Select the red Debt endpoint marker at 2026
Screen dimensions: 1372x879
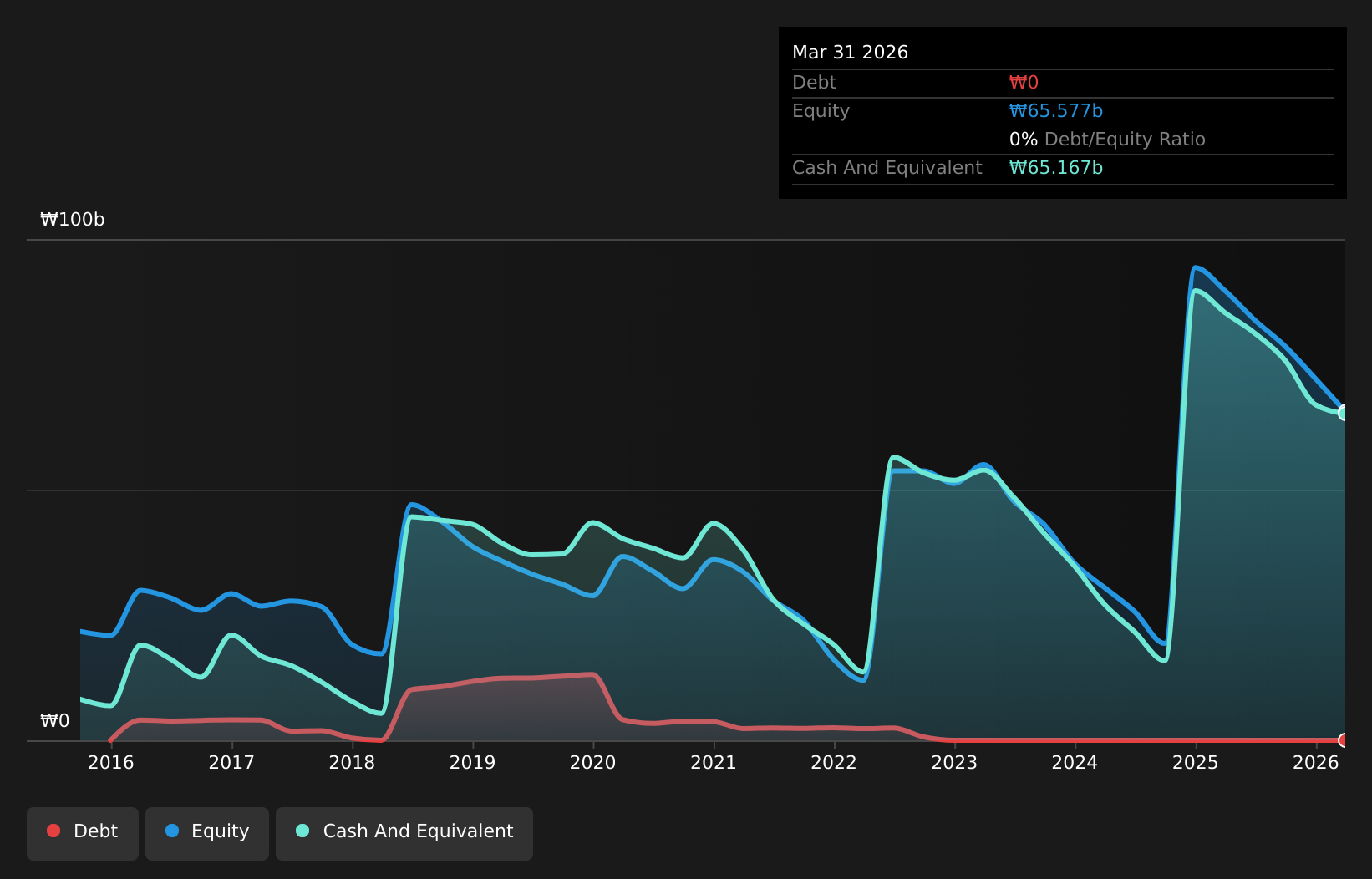tap(1344, 740)
